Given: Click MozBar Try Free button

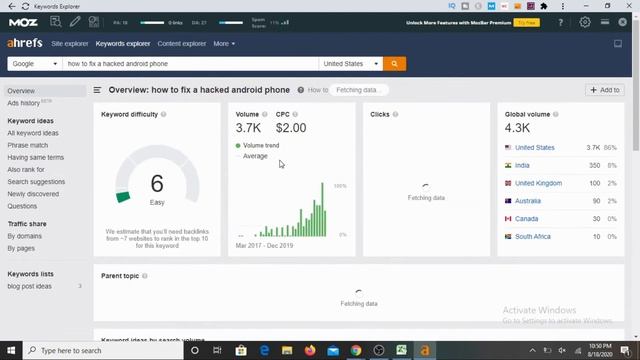Looking at the screenshot, I should point(527,22).
